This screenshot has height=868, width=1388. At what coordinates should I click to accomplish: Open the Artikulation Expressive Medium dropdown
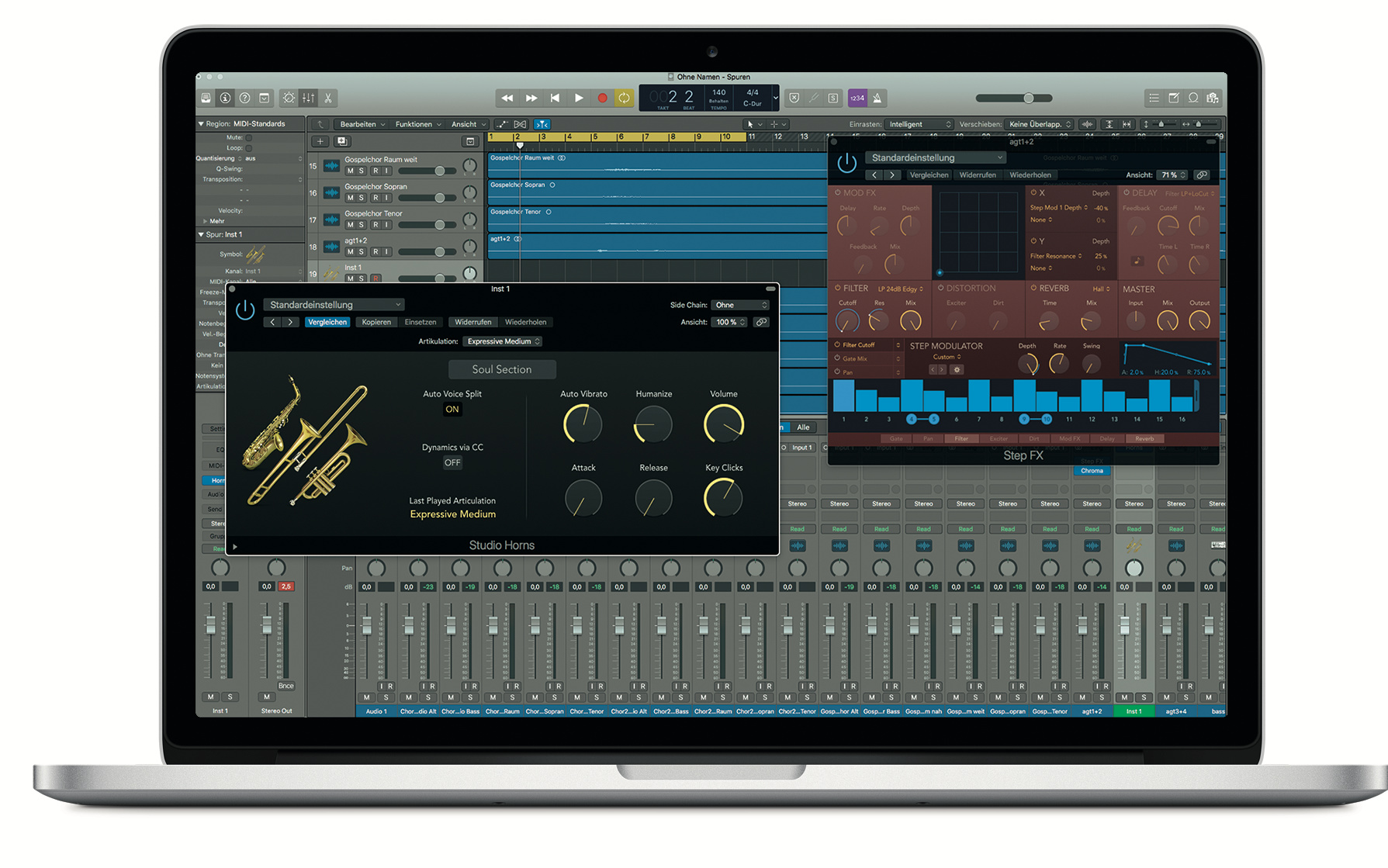[x=503, y=341]
